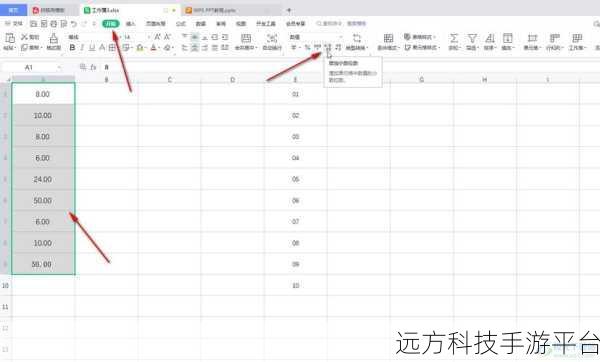Select the cell containing 50.00
This screenshot has width=600, height=362.
[43, 201]
